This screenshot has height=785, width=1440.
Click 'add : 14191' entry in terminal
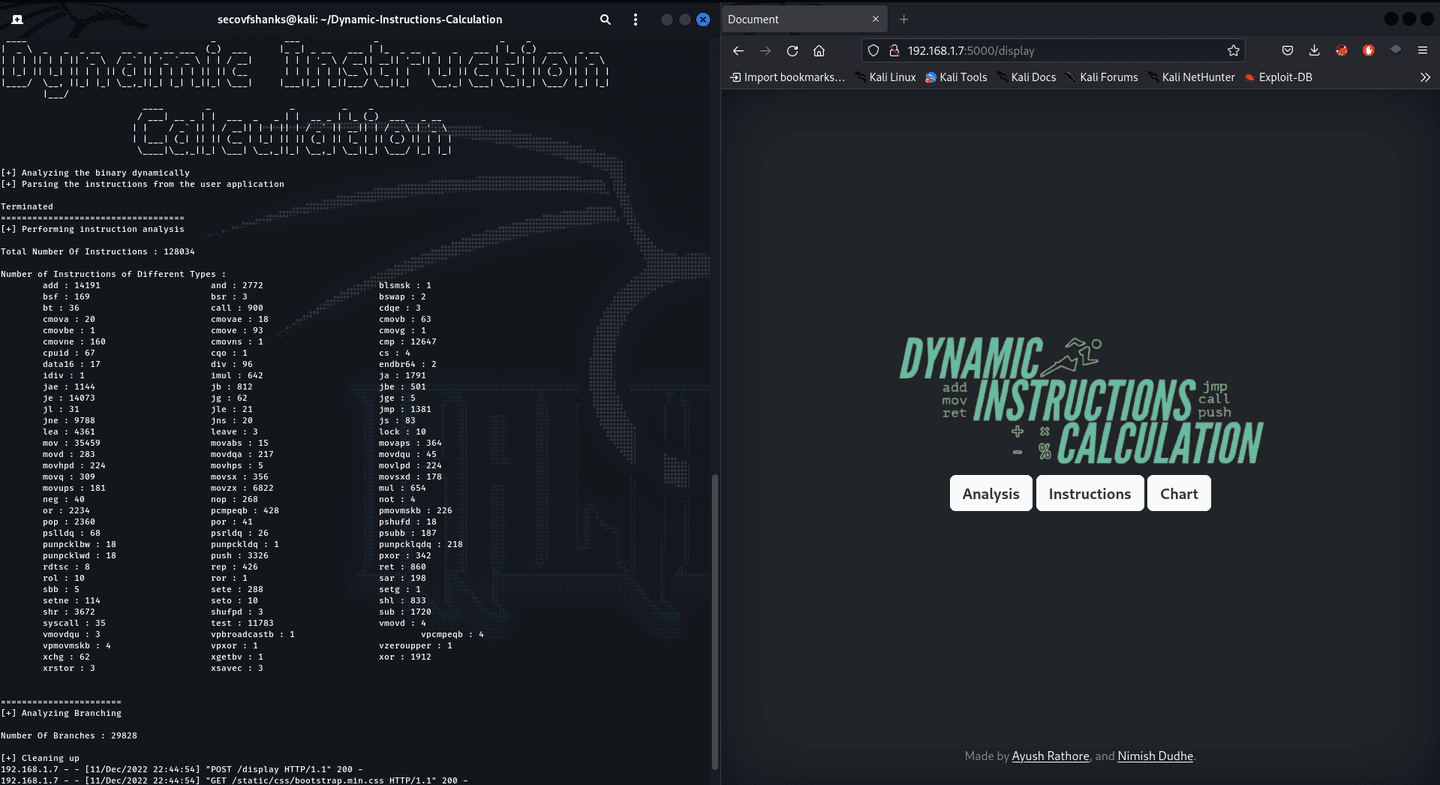71,285
